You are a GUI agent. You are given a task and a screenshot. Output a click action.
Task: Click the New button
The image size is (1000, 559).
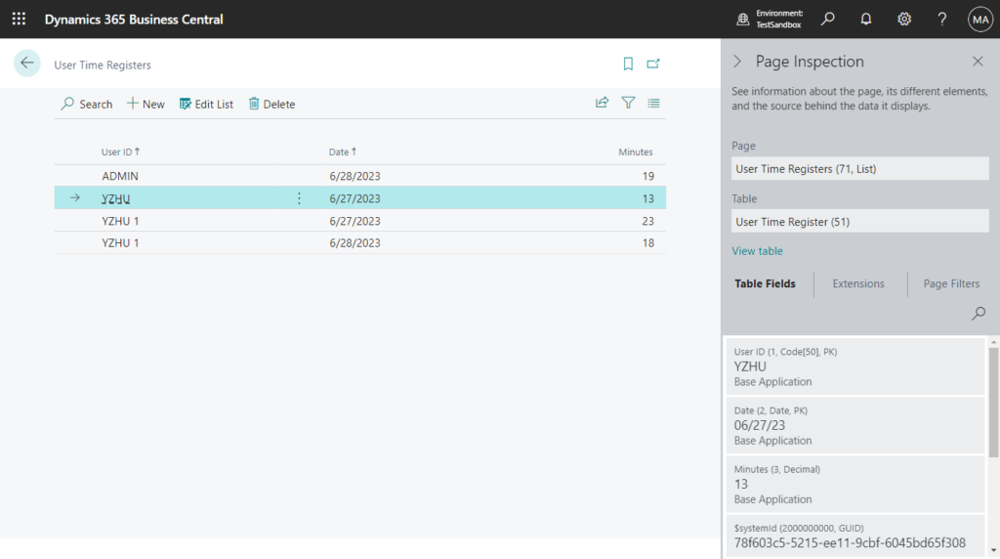146,104
